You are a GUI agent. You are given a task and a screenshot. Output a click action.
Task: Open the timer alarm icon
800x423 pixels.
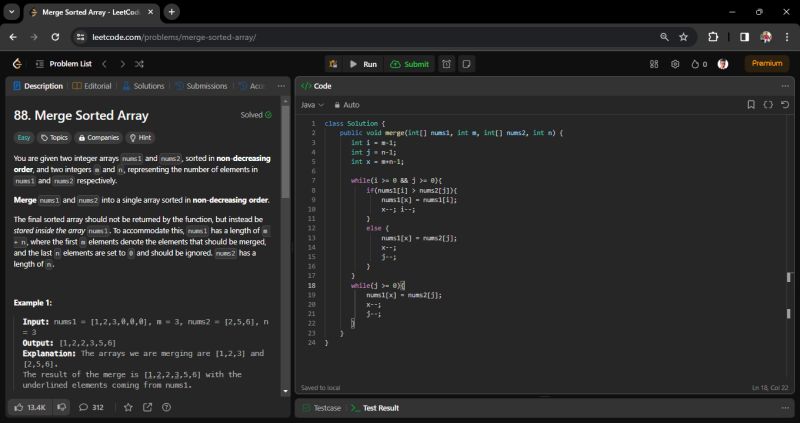446,64
